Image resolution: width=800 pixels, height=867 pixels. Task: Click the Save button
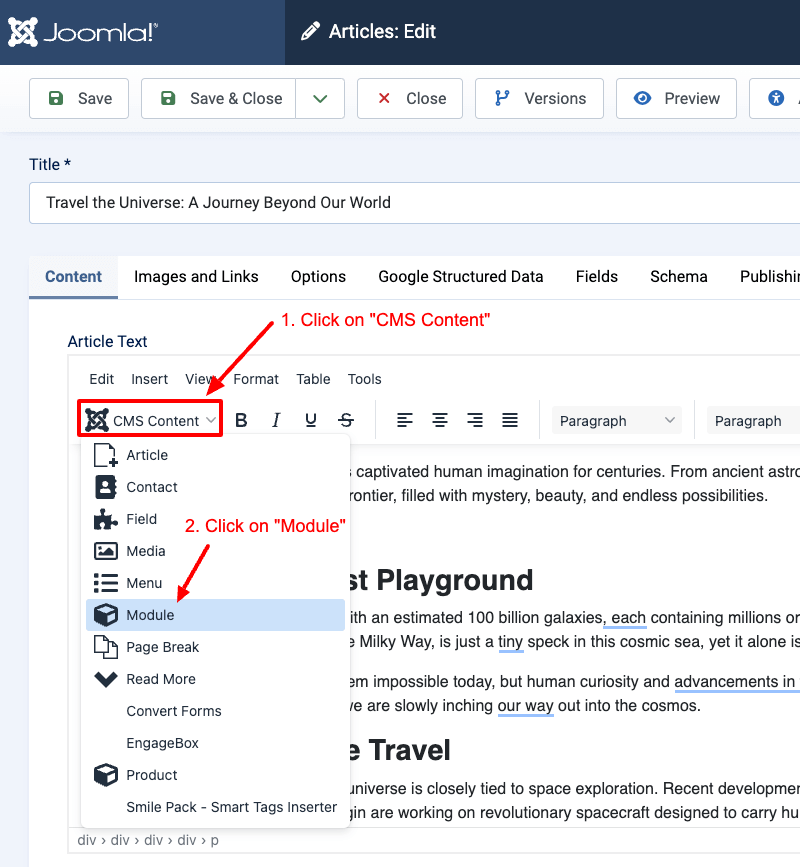pos(79,98)
